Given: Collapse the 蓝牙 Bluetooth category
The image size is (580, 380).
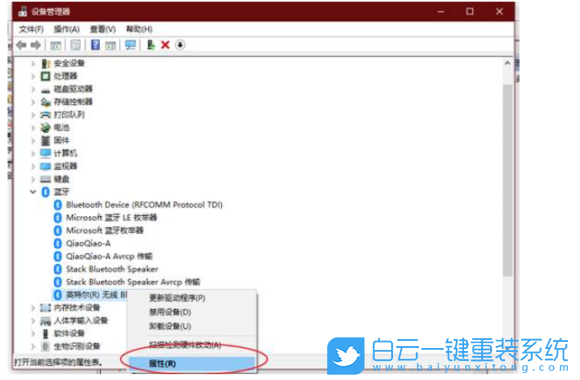Looking at the screenshot, I should [33, 192].
